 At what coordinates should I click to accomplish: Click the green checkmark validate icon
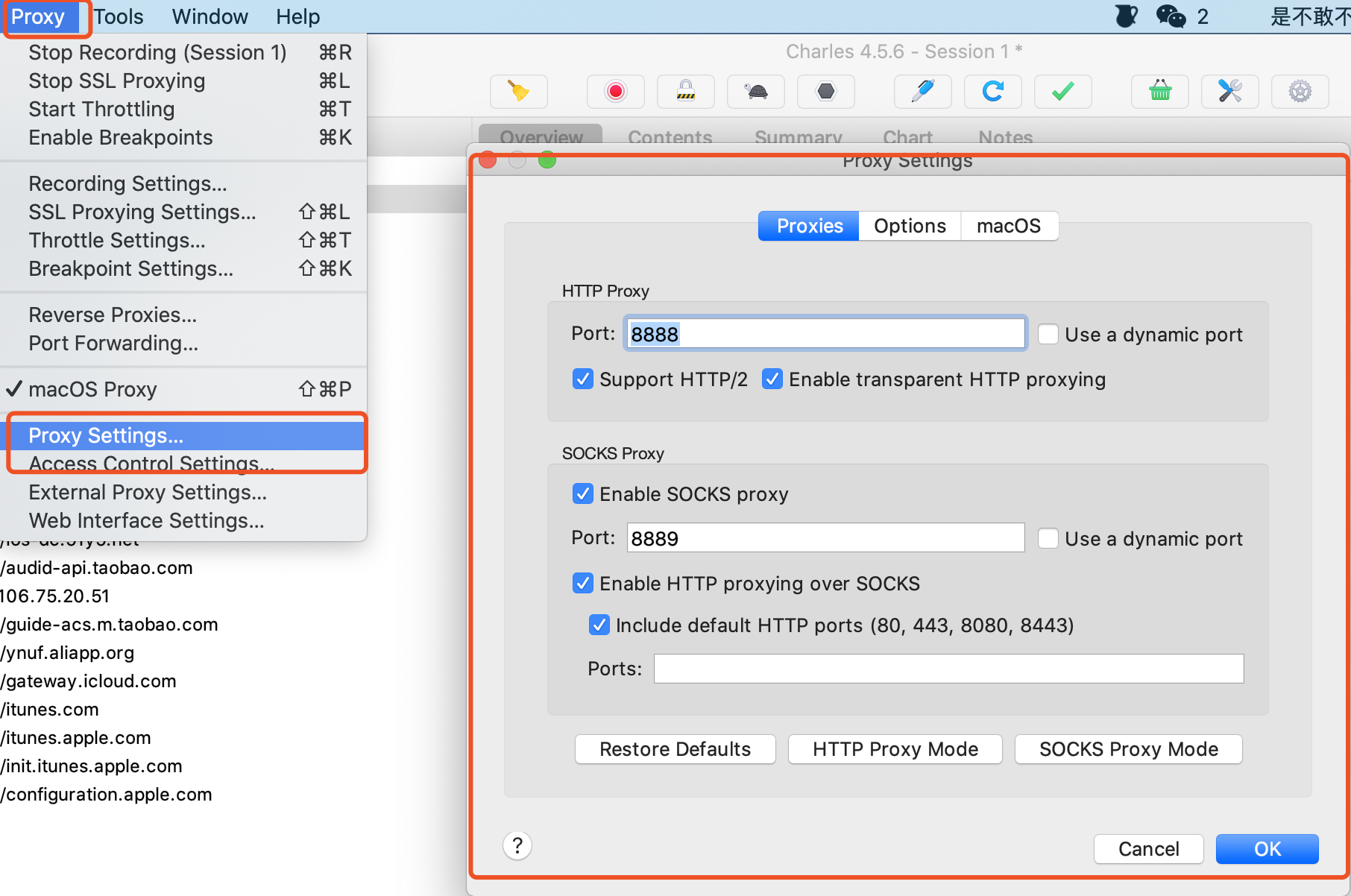(1062, 92)
